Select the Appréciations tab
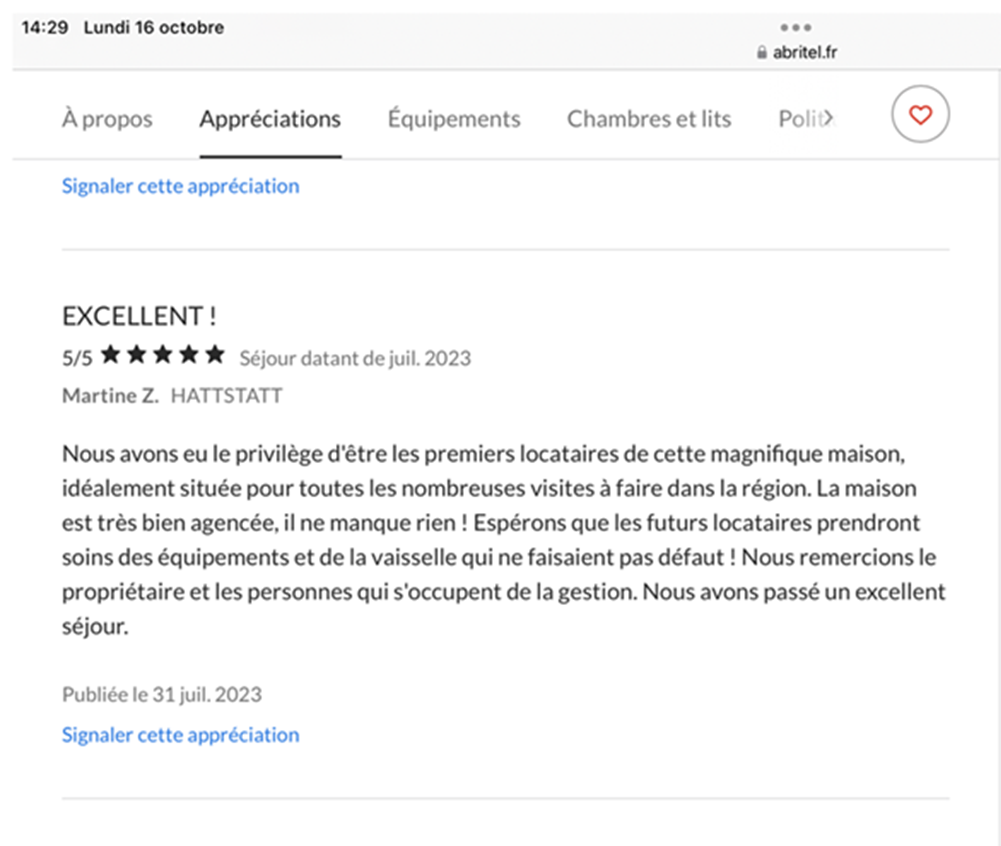Image resolution: width=1001 pixels, height=846 pixels. pos(270,120)
